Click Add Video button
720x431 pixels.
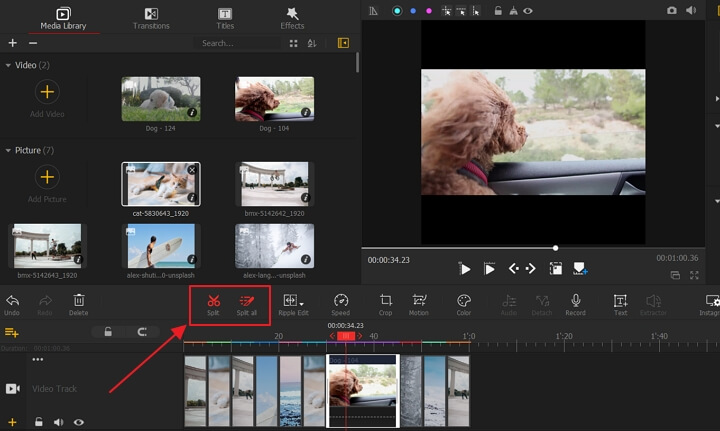point(47,93)
